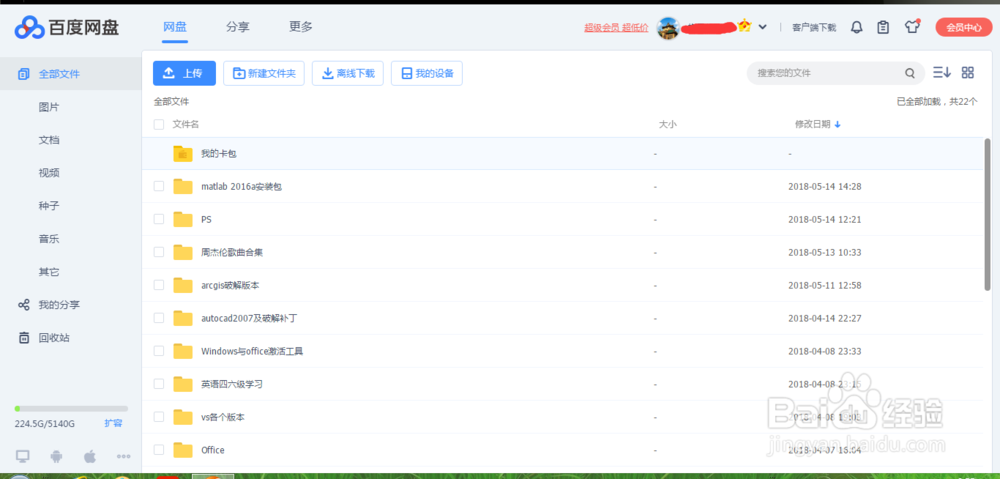Open the arcgis破解版本 folder icon
Screen dimensions: 1000x479
[183, 285]
